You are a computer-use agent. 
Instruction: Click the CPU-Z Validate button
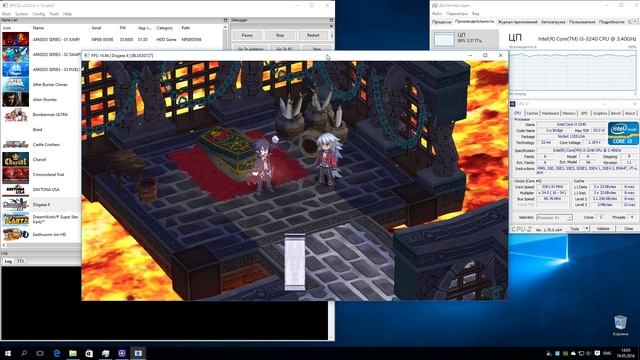coord(603,229)
